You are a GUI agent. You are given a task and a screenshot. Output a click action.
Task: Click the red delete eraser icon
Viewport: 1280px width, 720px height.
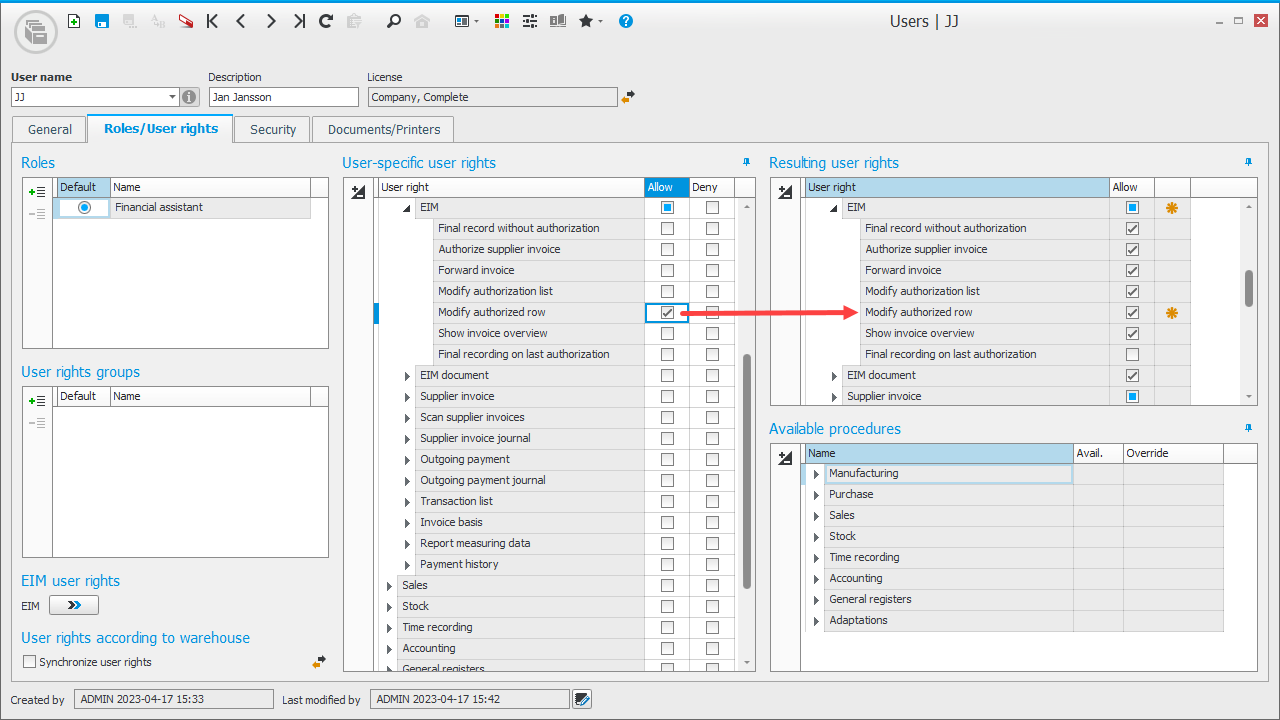tap(186, 21)
